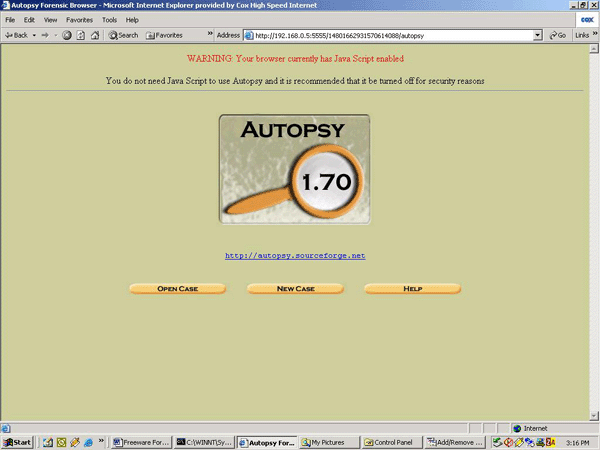Image resolution: width=600 pixels, height=450 pixels.
Task: Refresh the page using the toolbar icon
Action: [x=81, y=35]
